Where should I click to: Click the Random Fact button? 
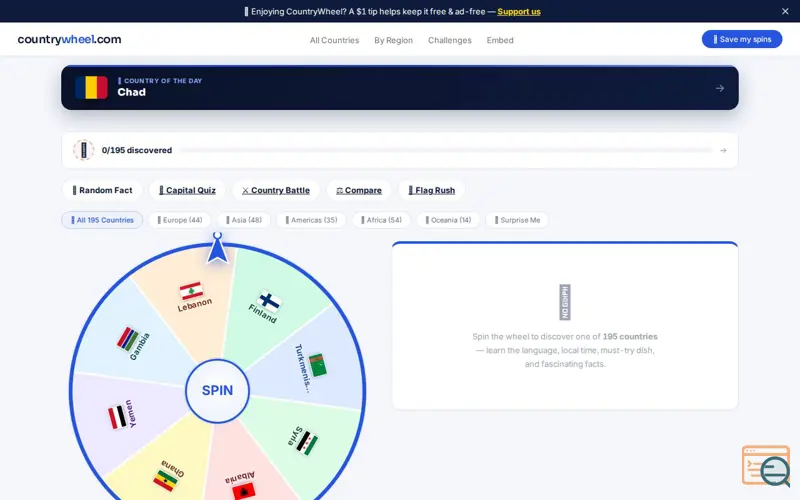click(x=102, y=190)
